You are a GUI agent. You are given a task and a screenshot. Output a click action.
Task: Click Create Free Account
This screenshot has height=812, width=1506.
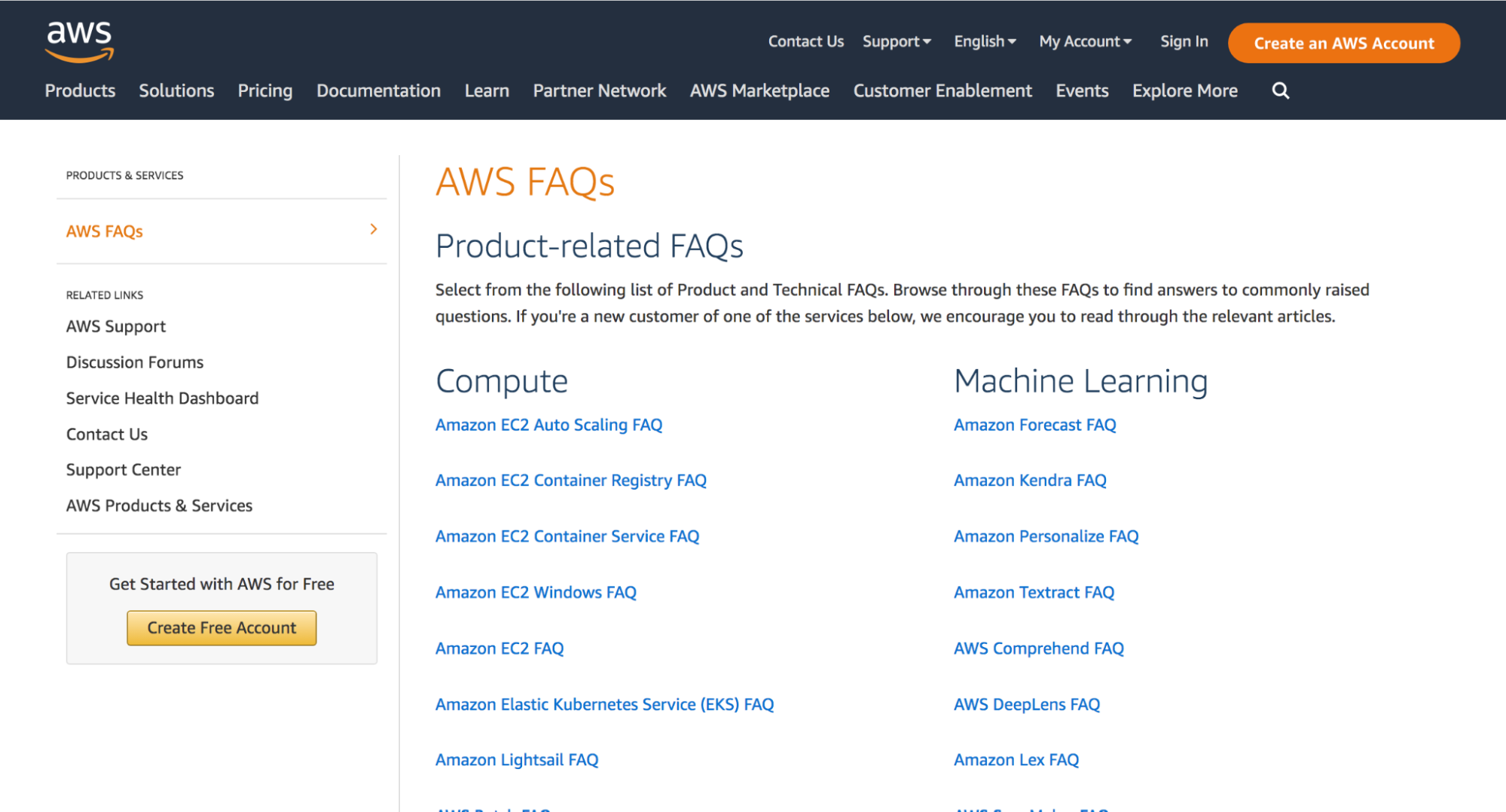pos(221,627)
